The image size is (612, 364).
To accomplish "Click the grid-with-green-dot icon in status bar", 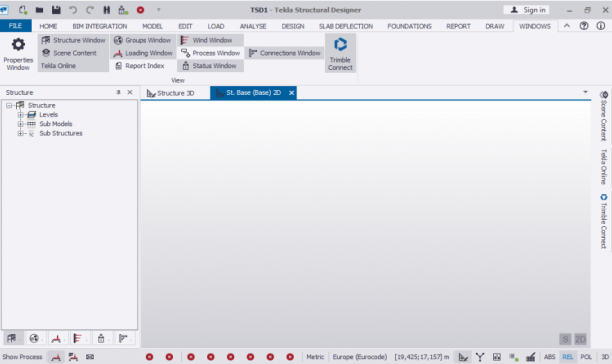I will [x=514, y=357].
